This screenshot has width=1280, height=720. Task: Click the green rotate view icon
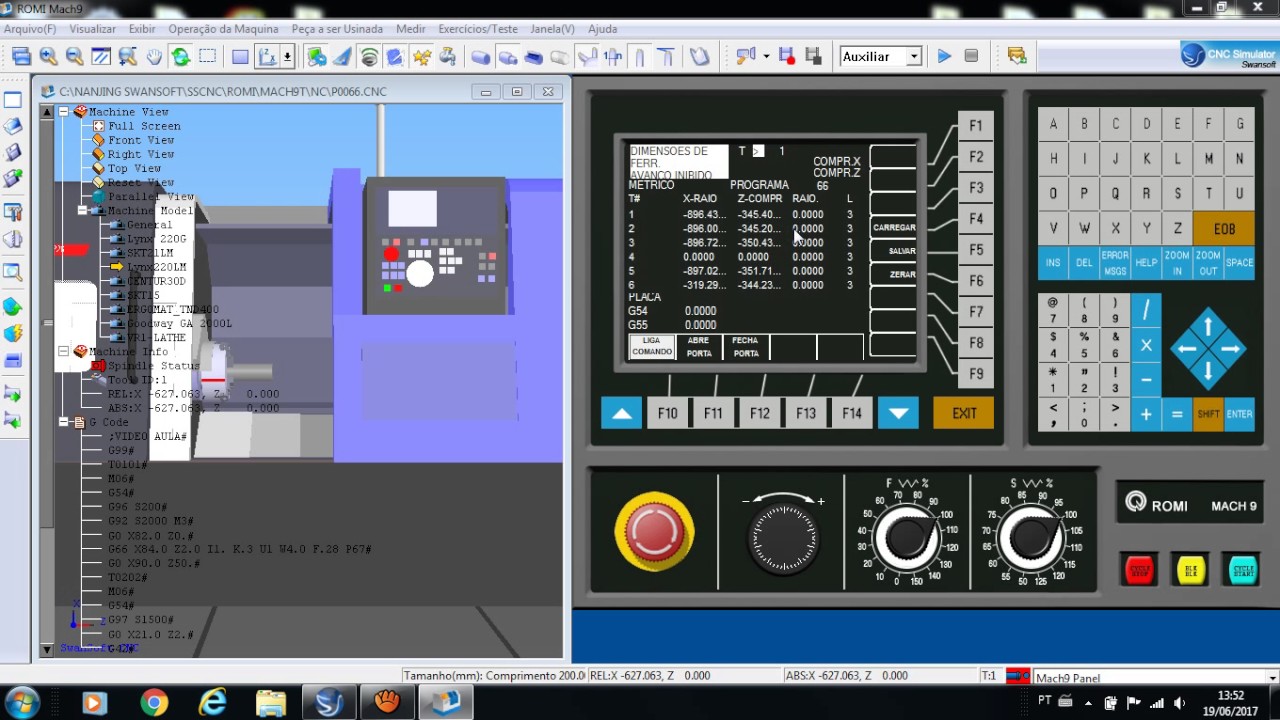click(x=180, y=57)
